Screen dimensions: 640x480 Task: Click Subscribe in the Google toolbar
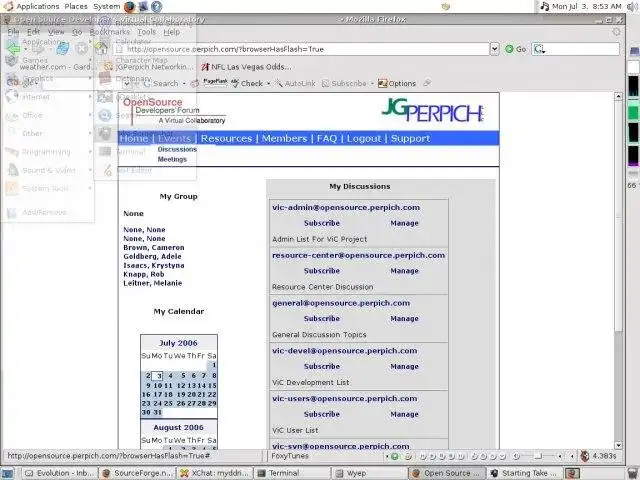(344, 83)
